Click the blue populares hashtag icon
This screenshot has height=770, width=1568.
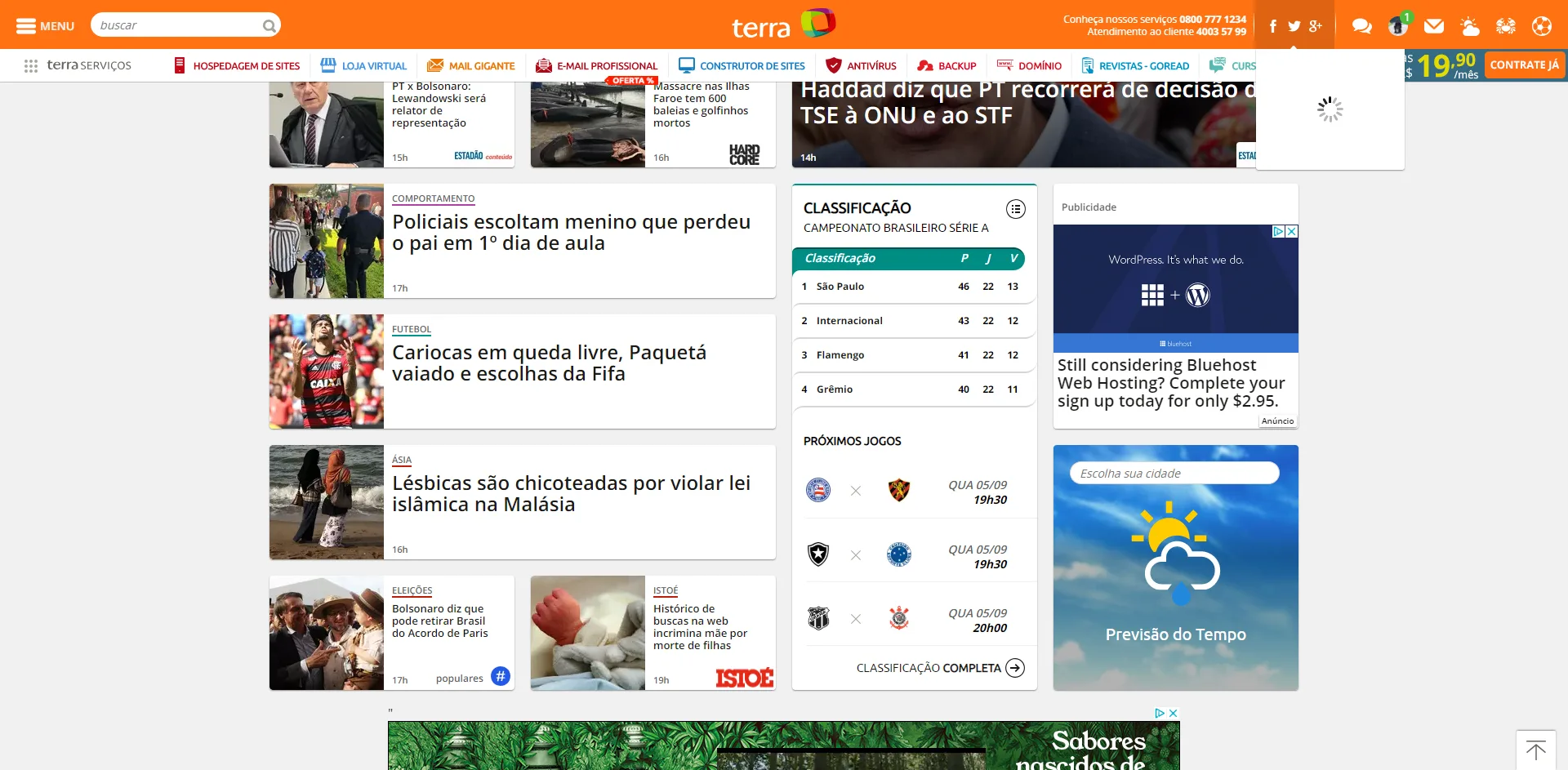501,676
